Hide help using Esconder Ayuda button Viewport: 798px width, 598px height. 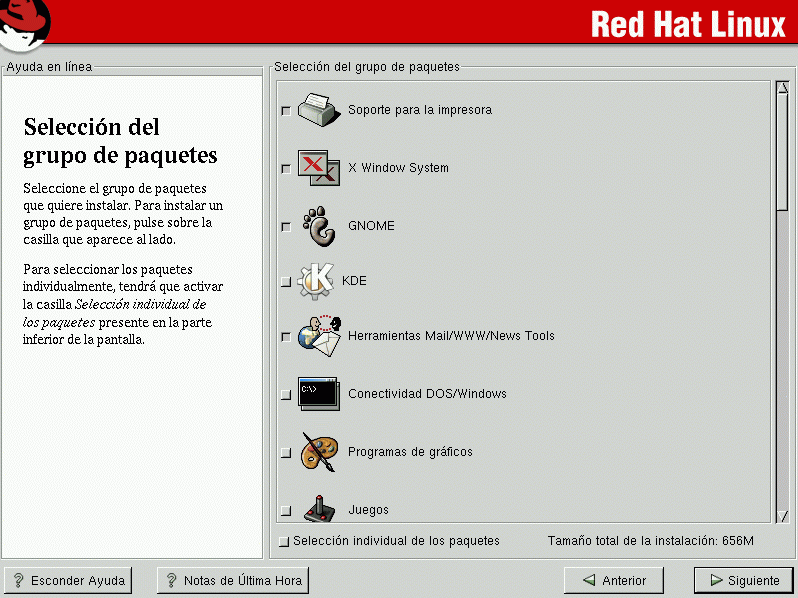click(68, 580)
